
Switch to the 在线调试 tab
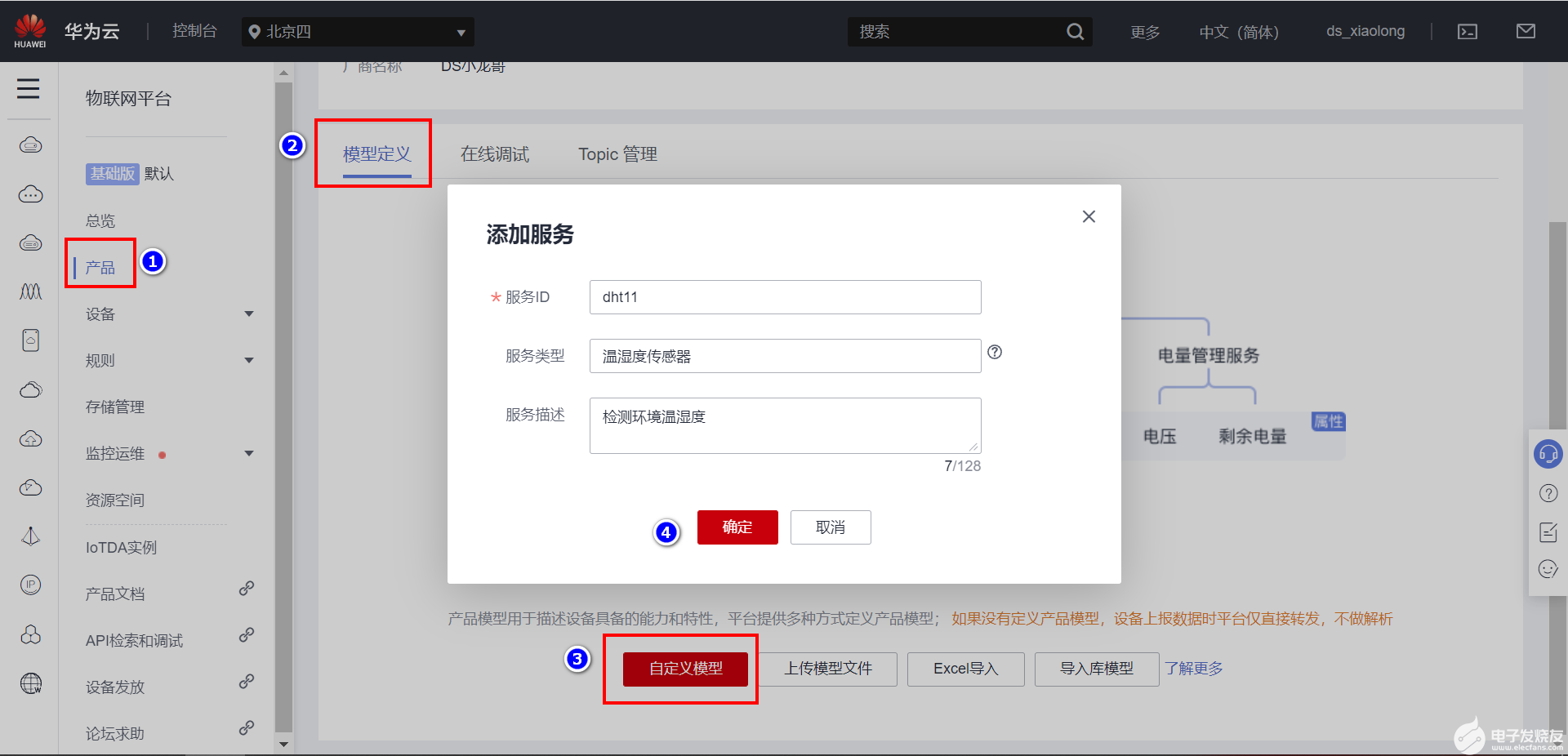pyautogui.click(x=495, y=153)
